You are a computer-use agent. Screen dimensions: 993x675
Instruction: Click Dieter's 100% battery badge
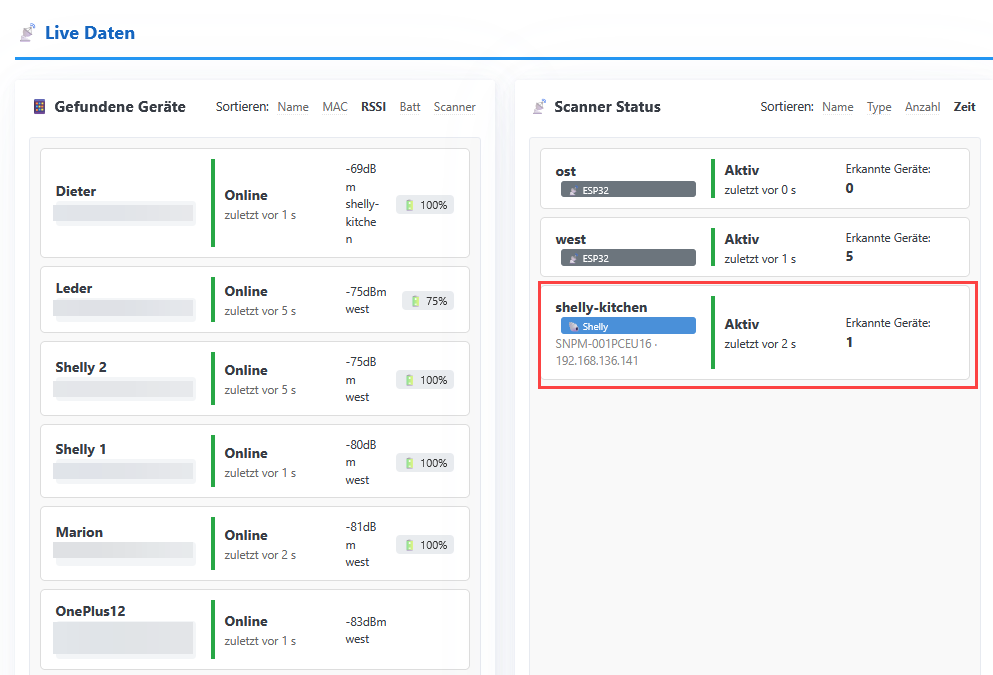(425, 205)
